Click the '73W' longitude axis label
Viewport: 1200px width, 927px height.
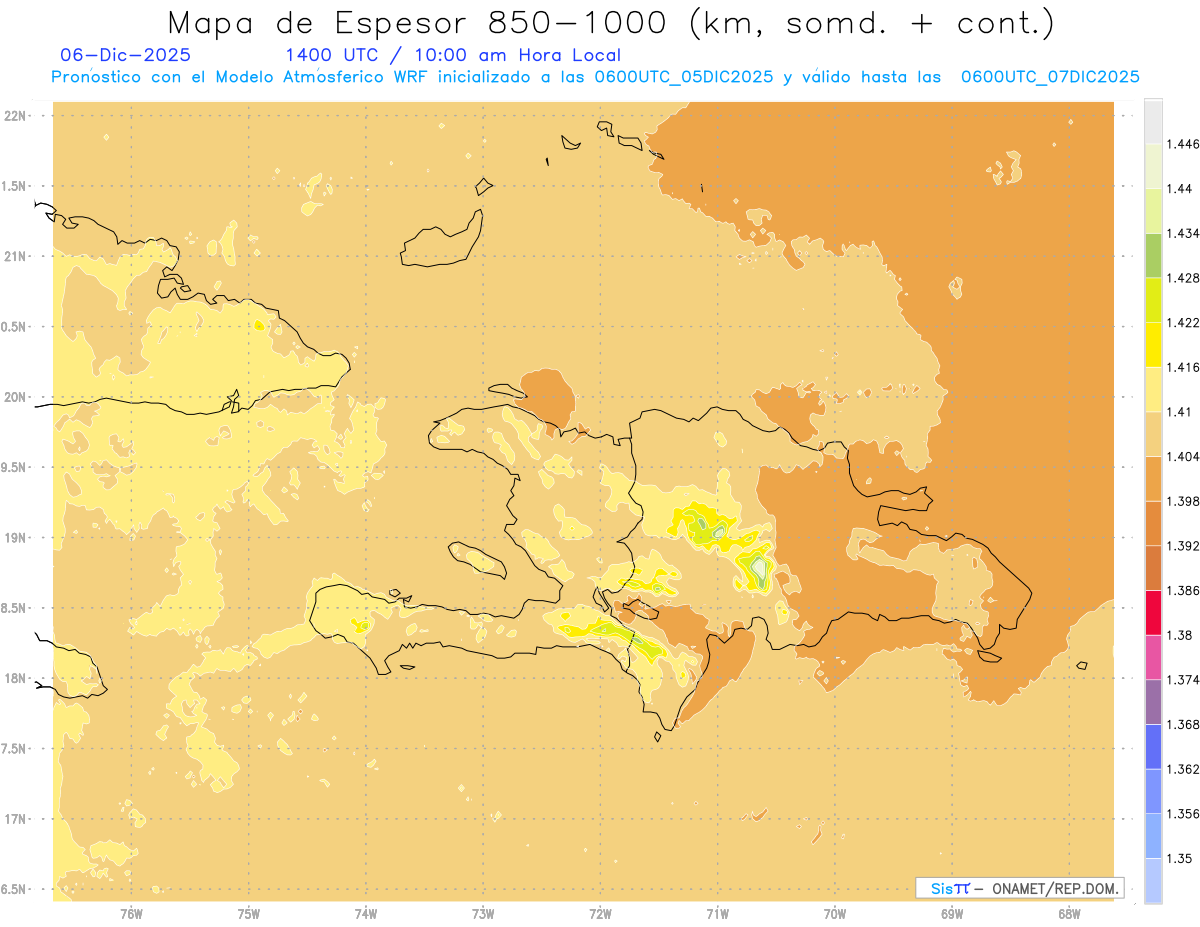click(483, 914)
